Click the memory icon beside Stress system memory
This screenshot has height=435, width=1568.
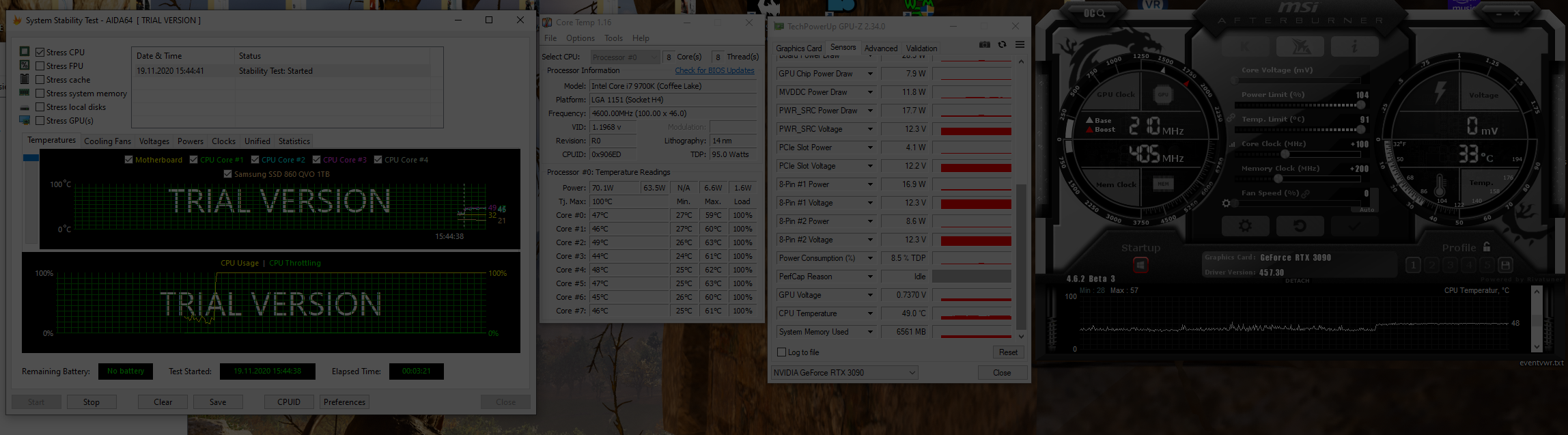pos(25,93)
